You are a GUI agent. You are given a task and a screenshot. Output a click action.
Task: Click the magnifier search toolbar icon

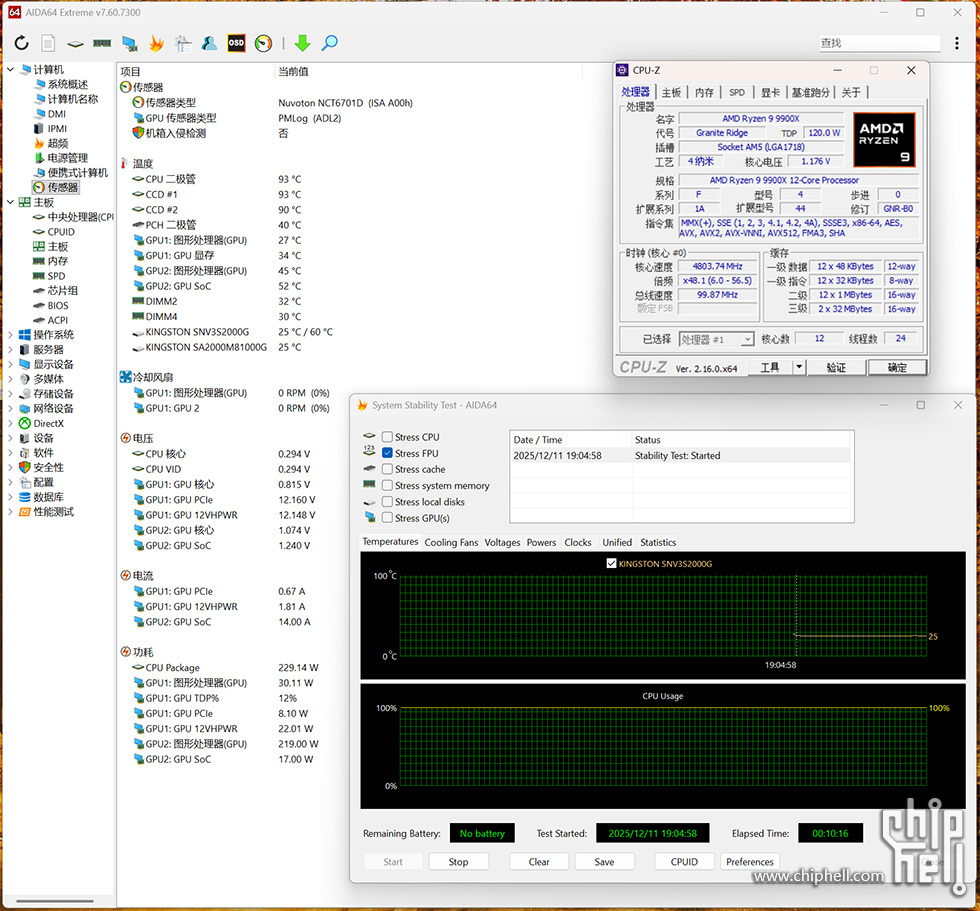[x=329, y=43]
